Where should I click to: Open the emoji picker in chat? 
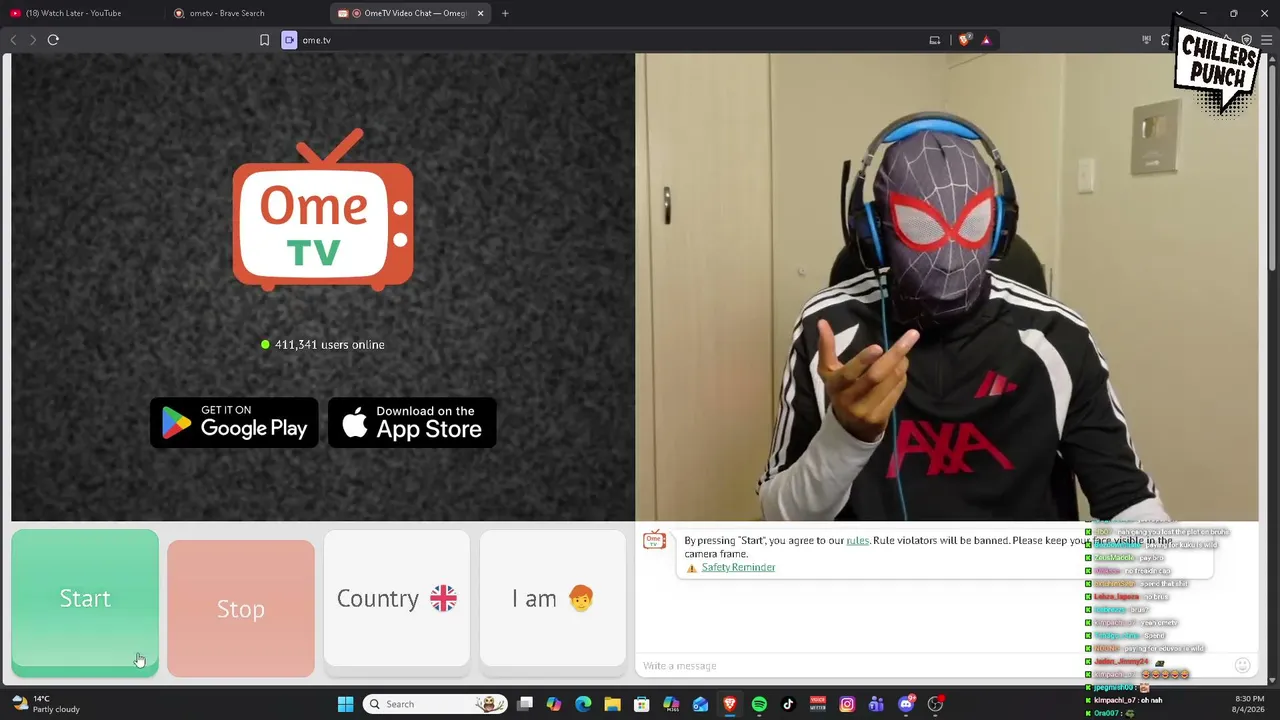(x=1243, y=665)
